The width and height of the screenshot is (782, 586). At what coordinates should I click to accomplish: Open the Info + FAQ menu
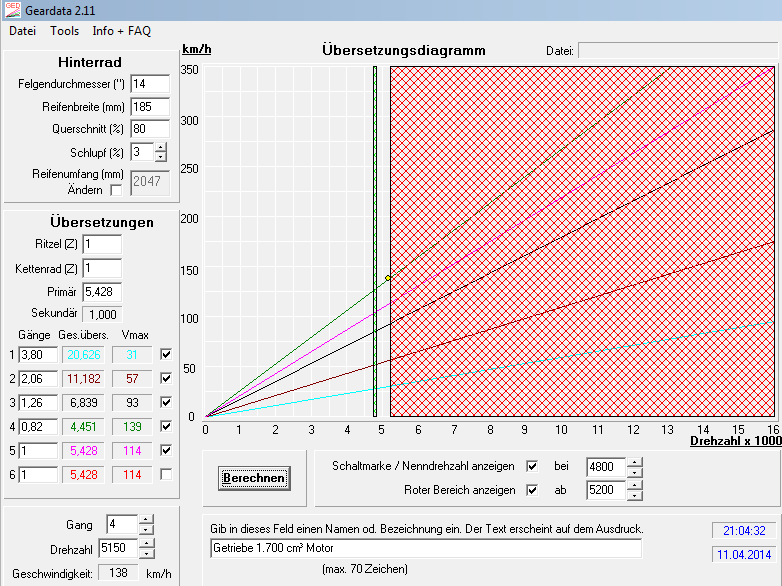121,31
